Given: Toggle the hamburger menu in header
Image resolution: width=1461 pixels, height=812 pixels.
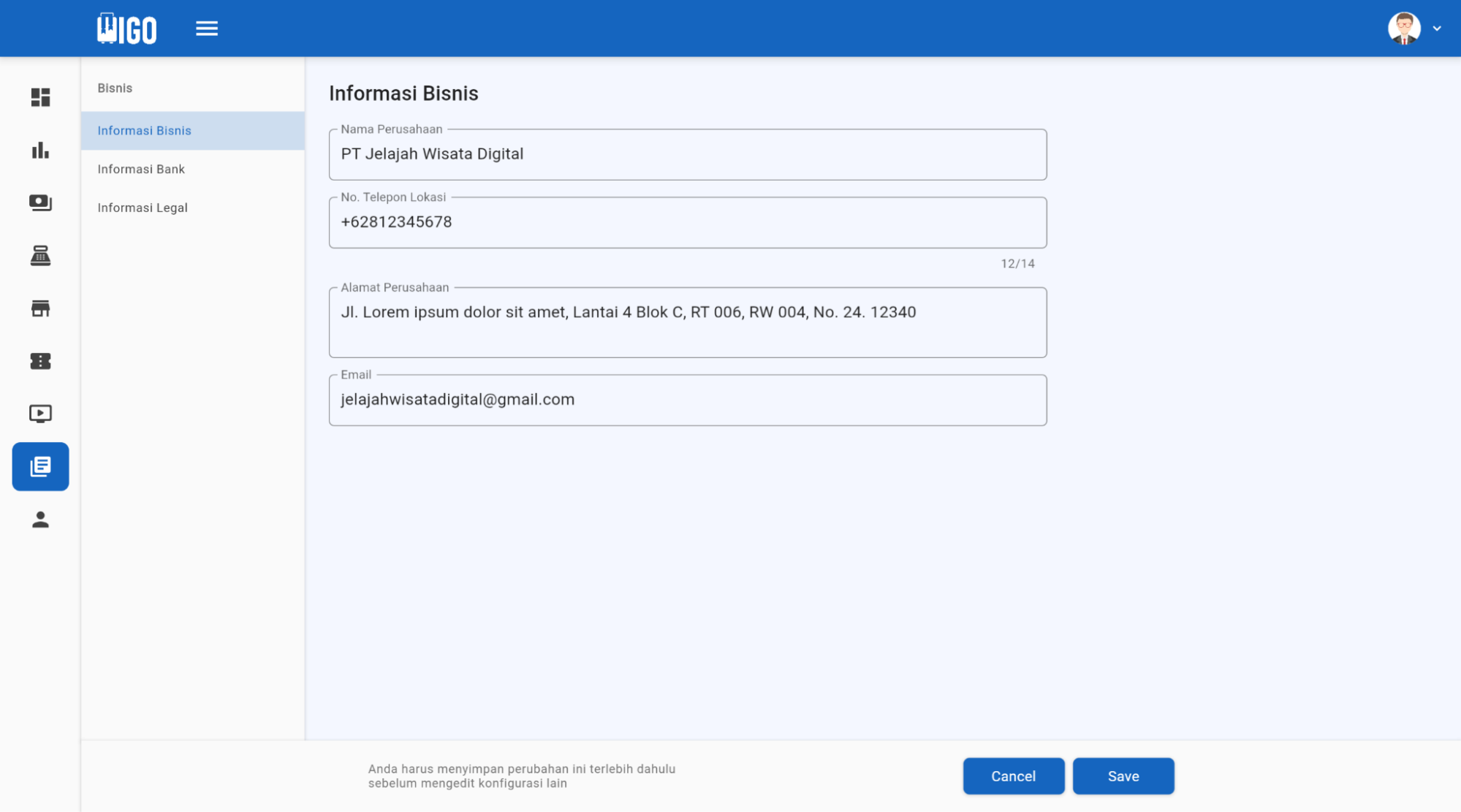Looking at the screenshot, I should [x=207, y=29].
